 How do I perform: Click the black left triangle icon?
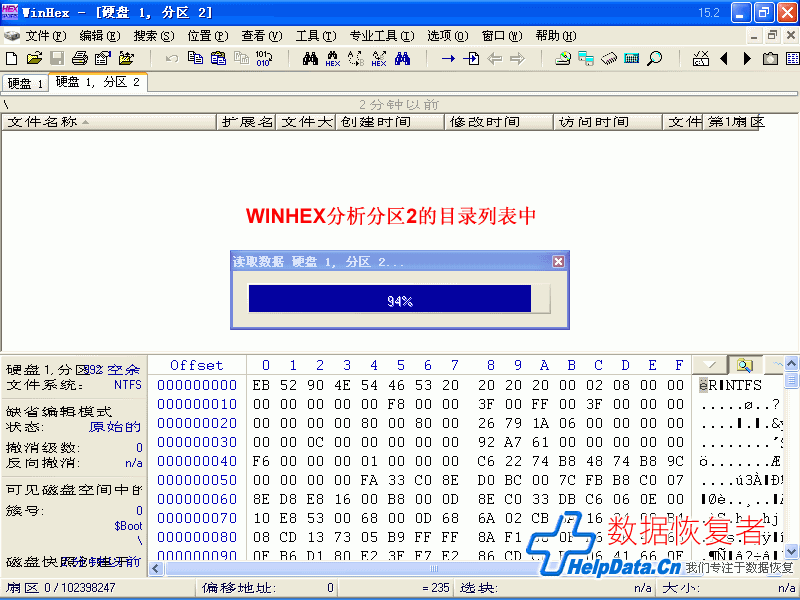723,59
